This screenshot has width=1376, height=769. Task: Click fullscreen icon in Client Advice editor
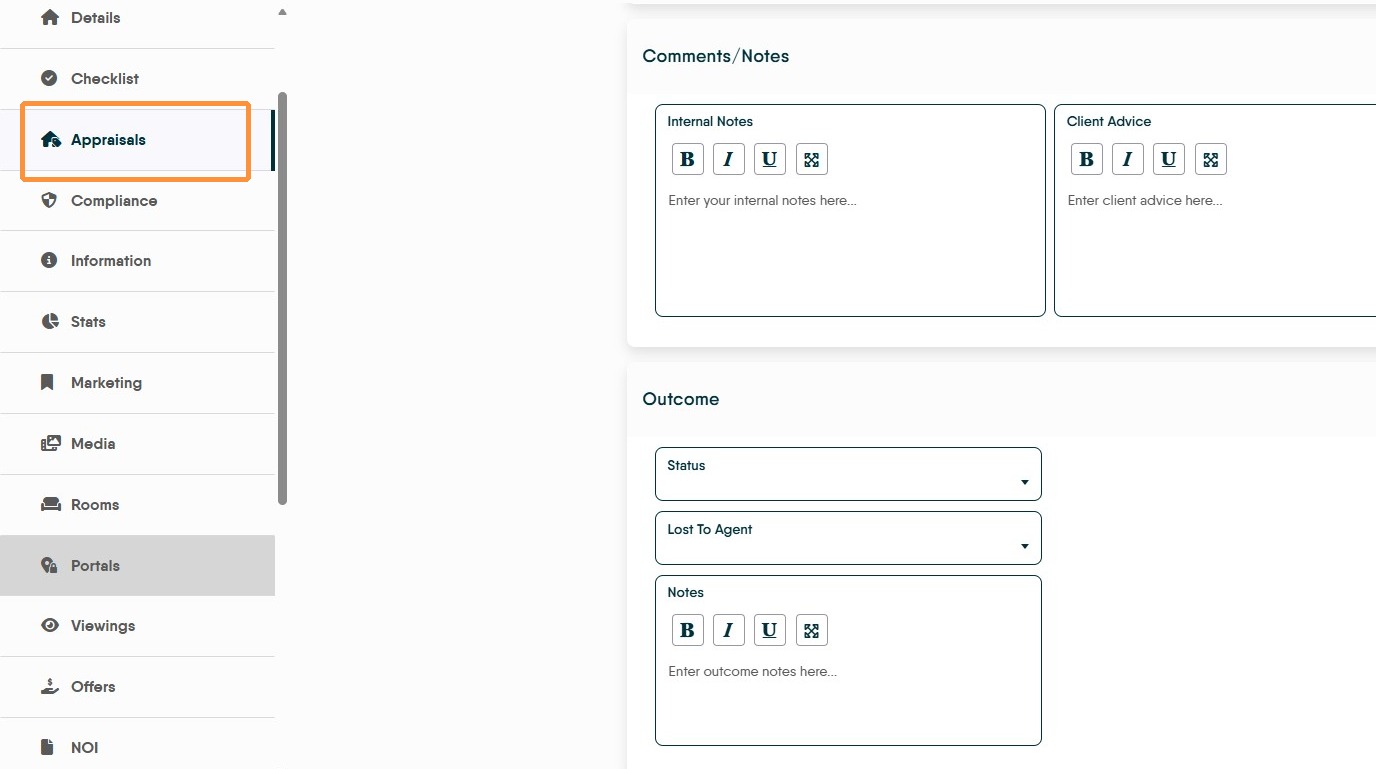point(1210,160)
